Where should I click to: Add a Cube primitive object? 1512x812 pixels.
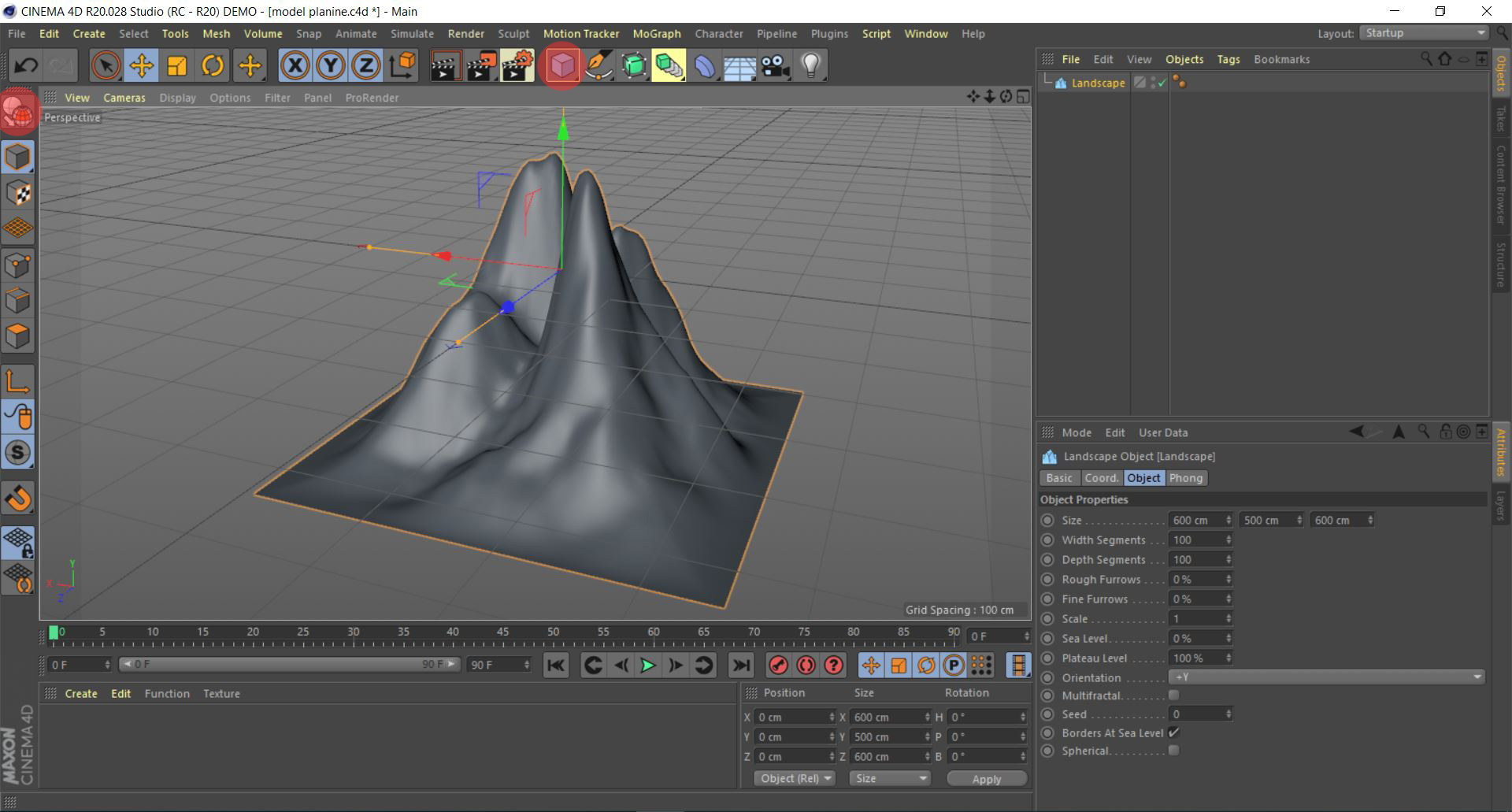point(561,65)
